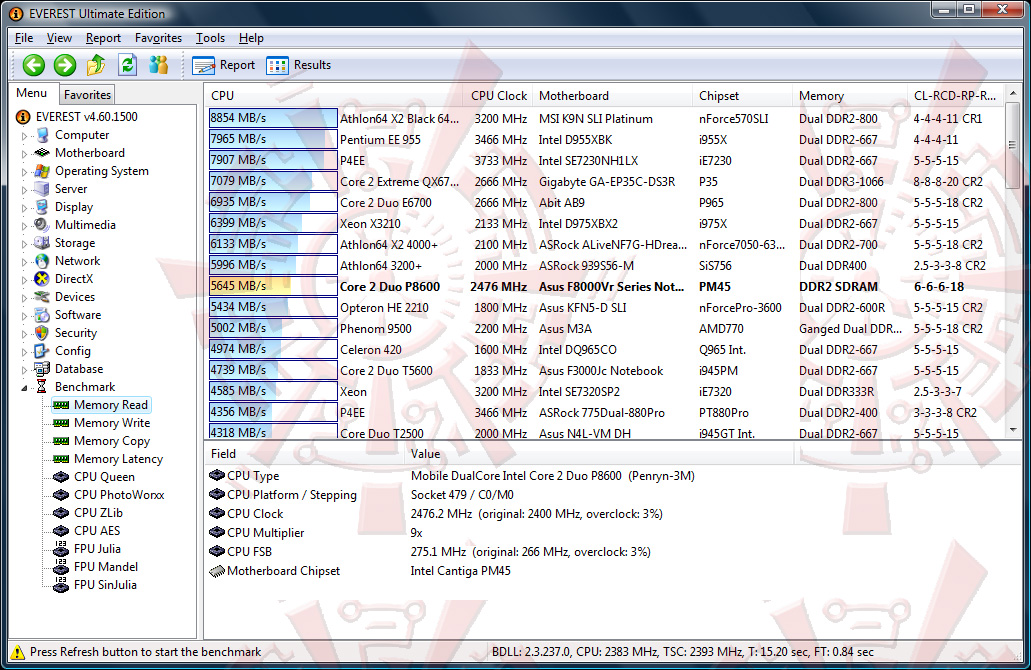This screenshot has width=1031, height=670.
Task: Click the Database icon
Action: click(x=43, y=369)
